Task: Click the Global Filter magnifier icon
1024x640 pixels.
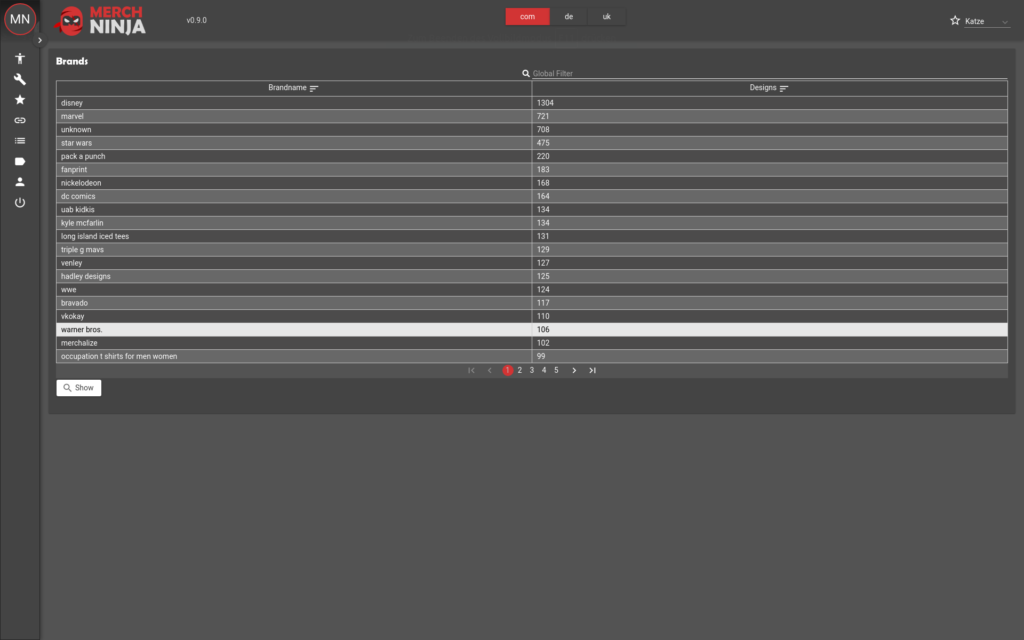Action: (x=526, y=74)
